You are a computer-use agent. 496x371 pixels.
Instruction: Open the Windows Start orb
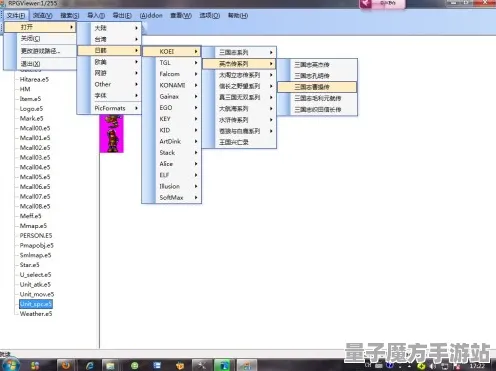click(11, 365)
